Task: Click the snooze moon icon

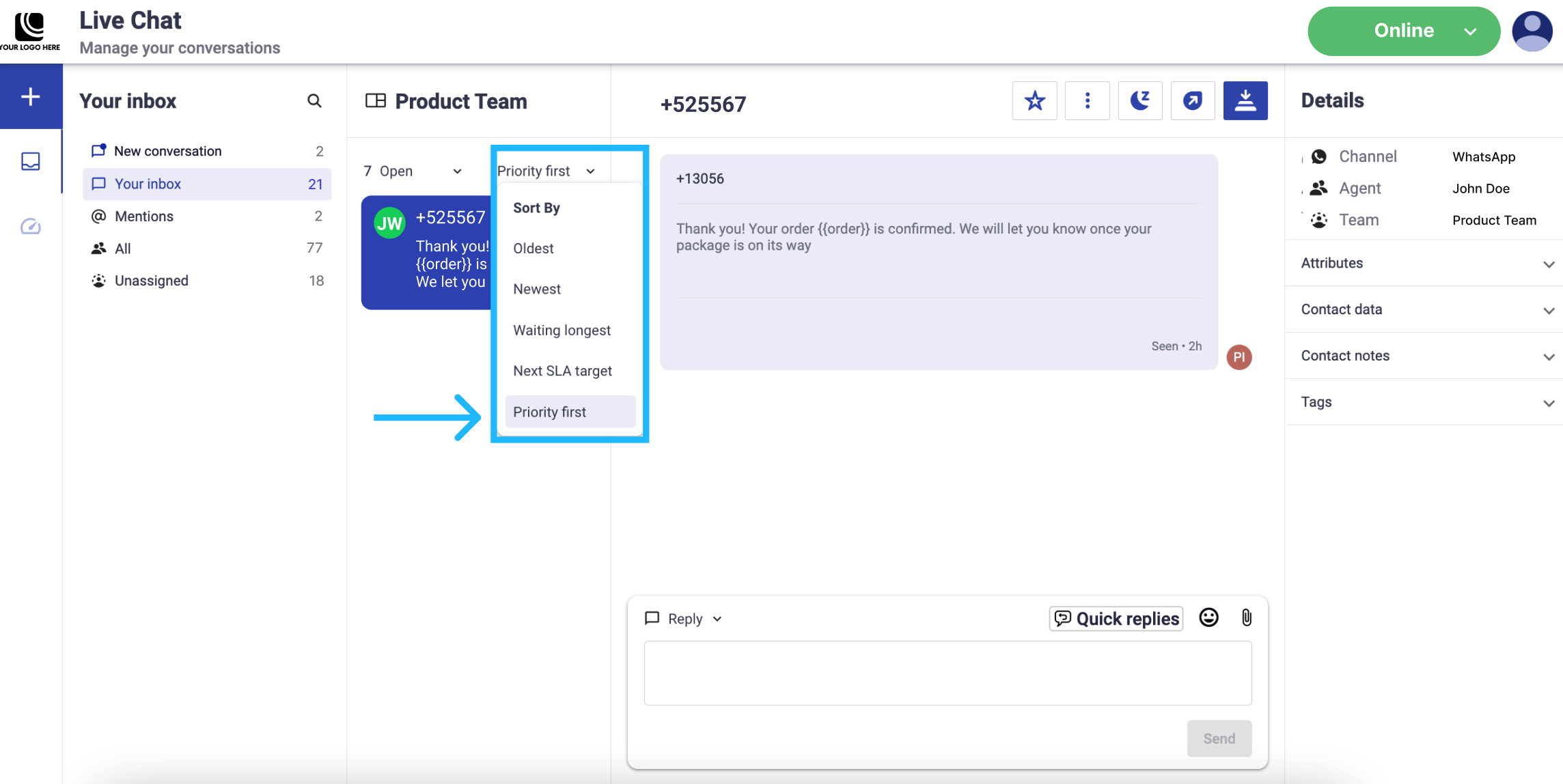Action: tap(1139, 101)
